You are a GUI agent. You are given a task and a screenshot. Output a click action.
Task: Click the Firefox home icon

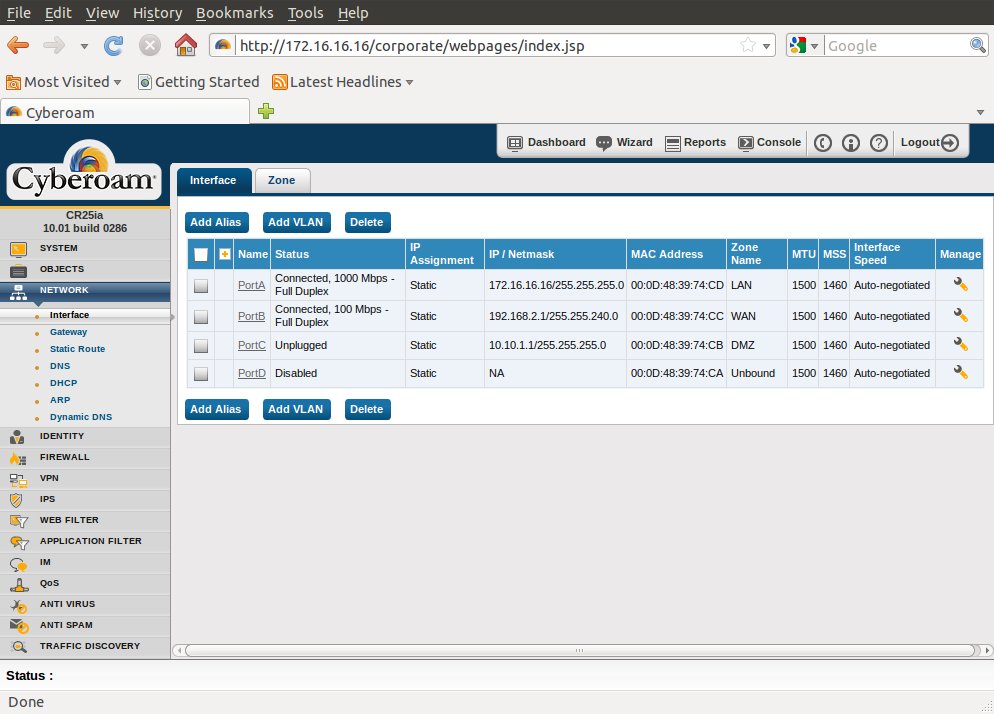pos(185,46)
